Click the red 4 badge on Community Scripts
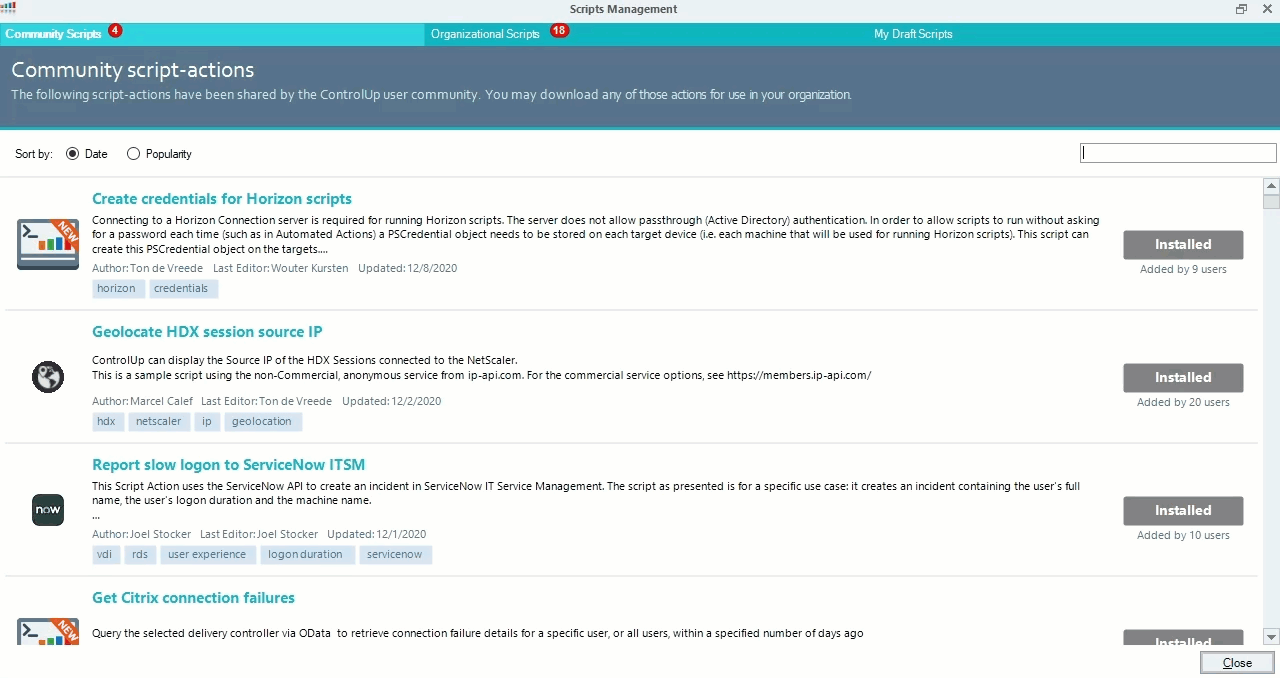This screenshot has width=1280, height=678. click(115, 31)
